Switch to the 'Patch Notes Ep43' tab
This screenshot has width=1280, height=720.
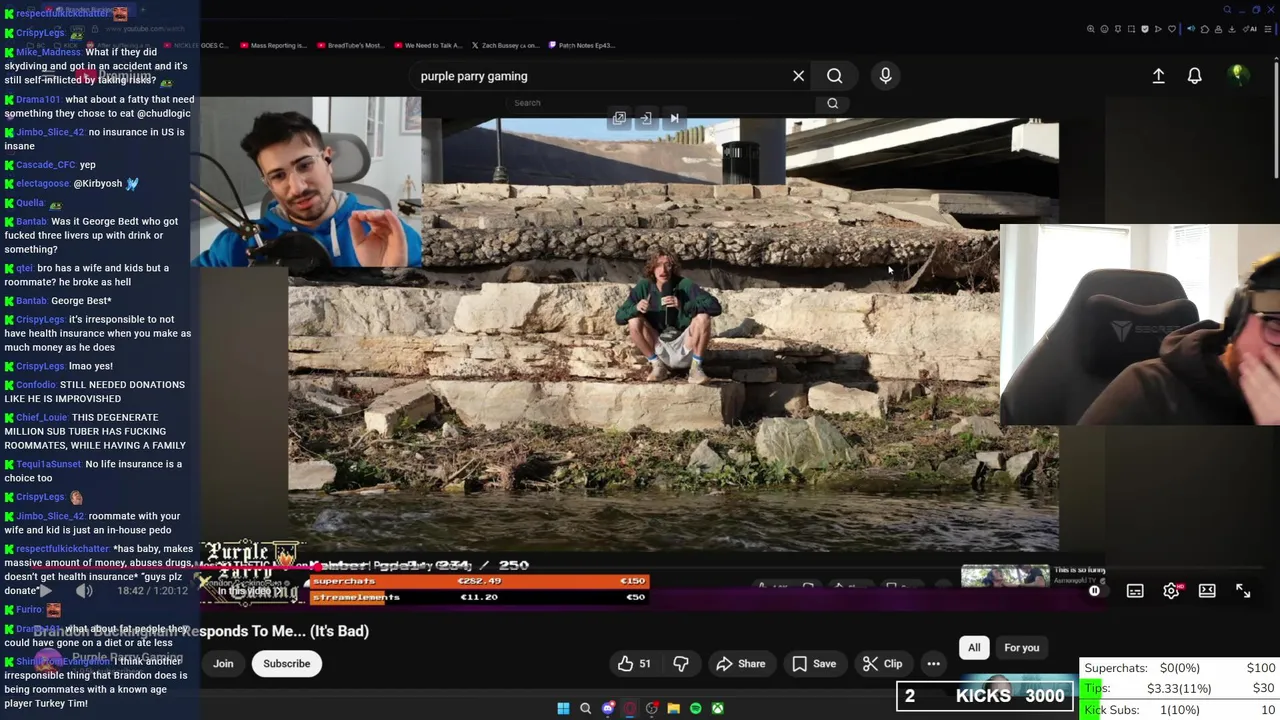582,45
